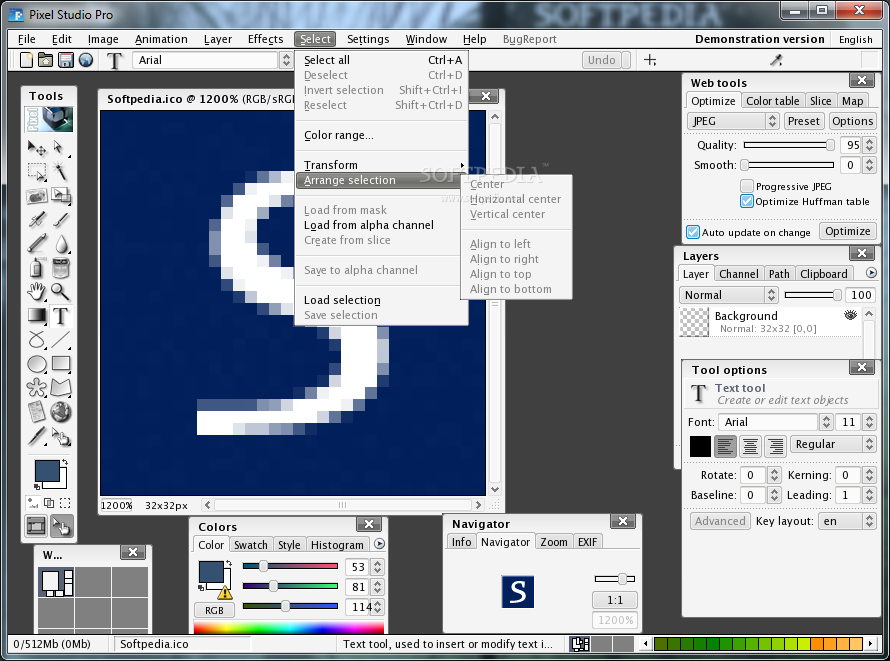Select the Ellipse shape tool
Viewport: 890px width, 661px height.
(36, 364)
